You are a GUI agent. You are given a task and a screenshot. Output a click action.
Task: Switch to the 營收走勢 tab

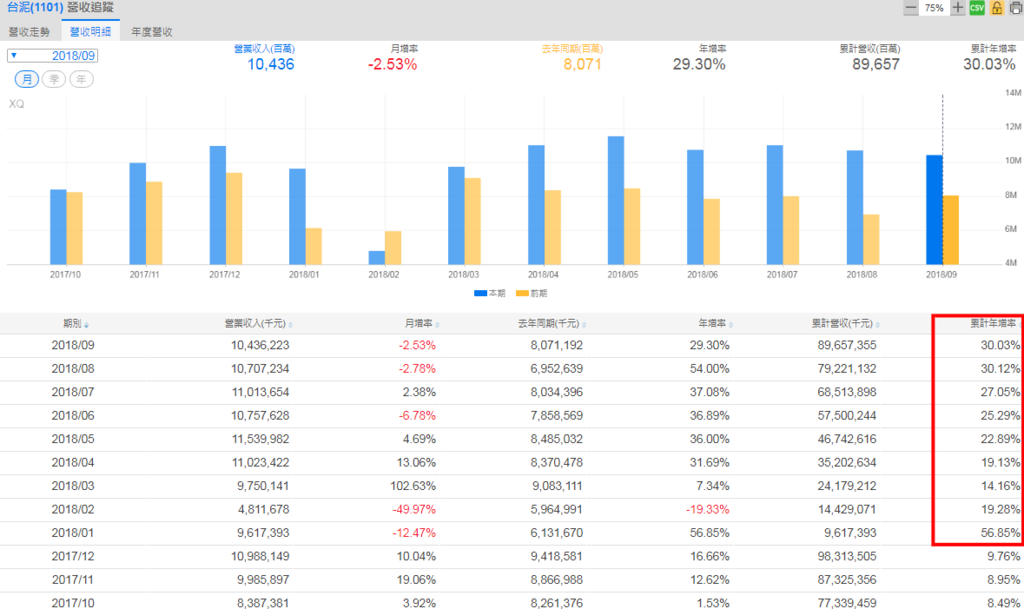tap(29, 31)
